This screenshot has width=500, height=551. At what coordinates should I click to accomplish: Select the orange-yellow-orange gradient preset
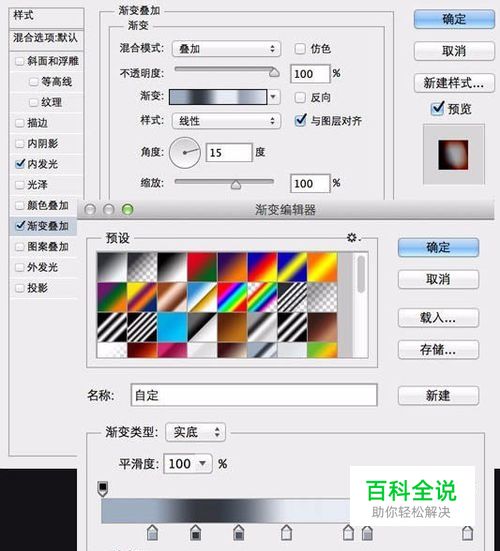coord(322,267)
